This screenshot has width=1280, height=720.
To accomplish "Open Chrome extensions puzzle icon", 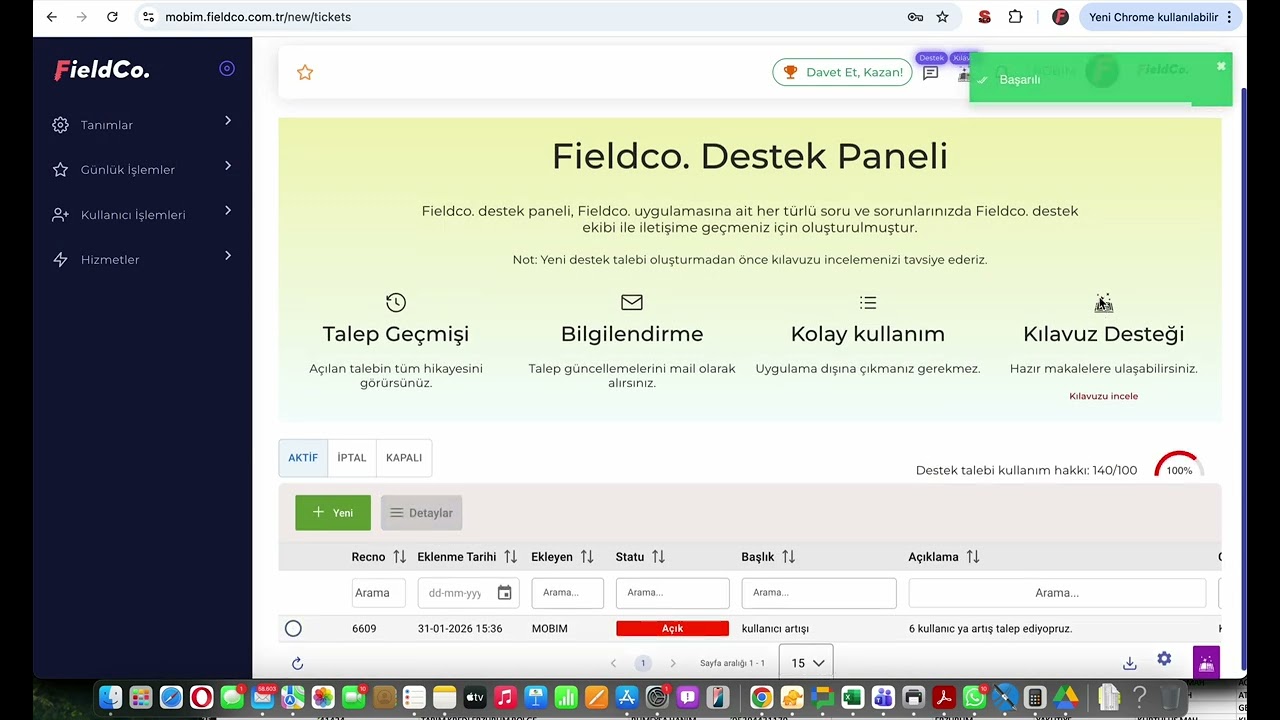I will pyautogui.click(x=1015, y=17).
